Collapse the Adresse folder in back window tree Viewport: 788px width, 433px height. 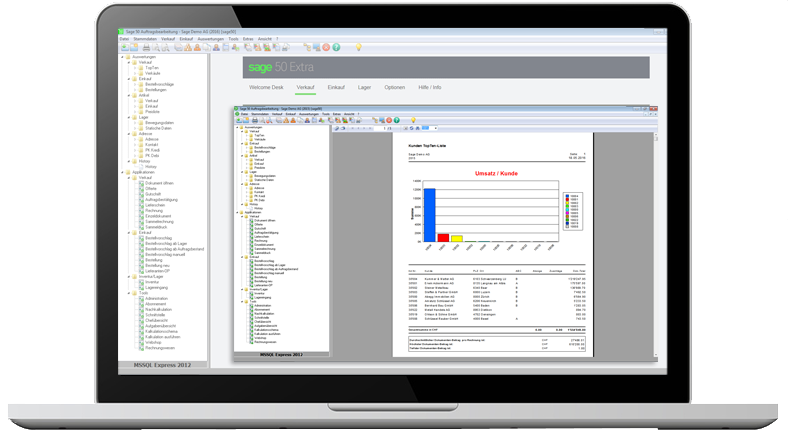129,134
